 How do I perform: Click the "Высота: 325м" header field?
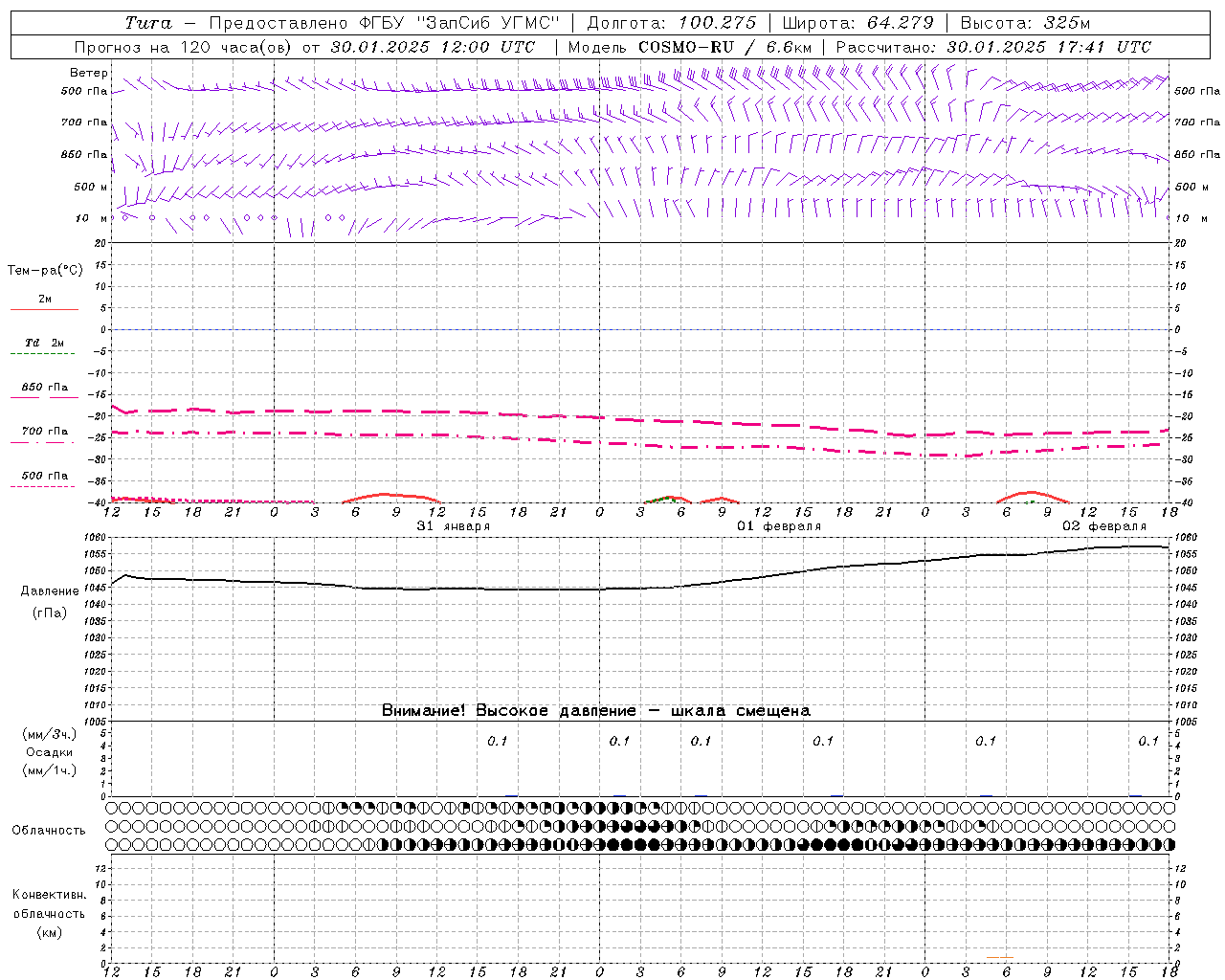(1025, 23)
